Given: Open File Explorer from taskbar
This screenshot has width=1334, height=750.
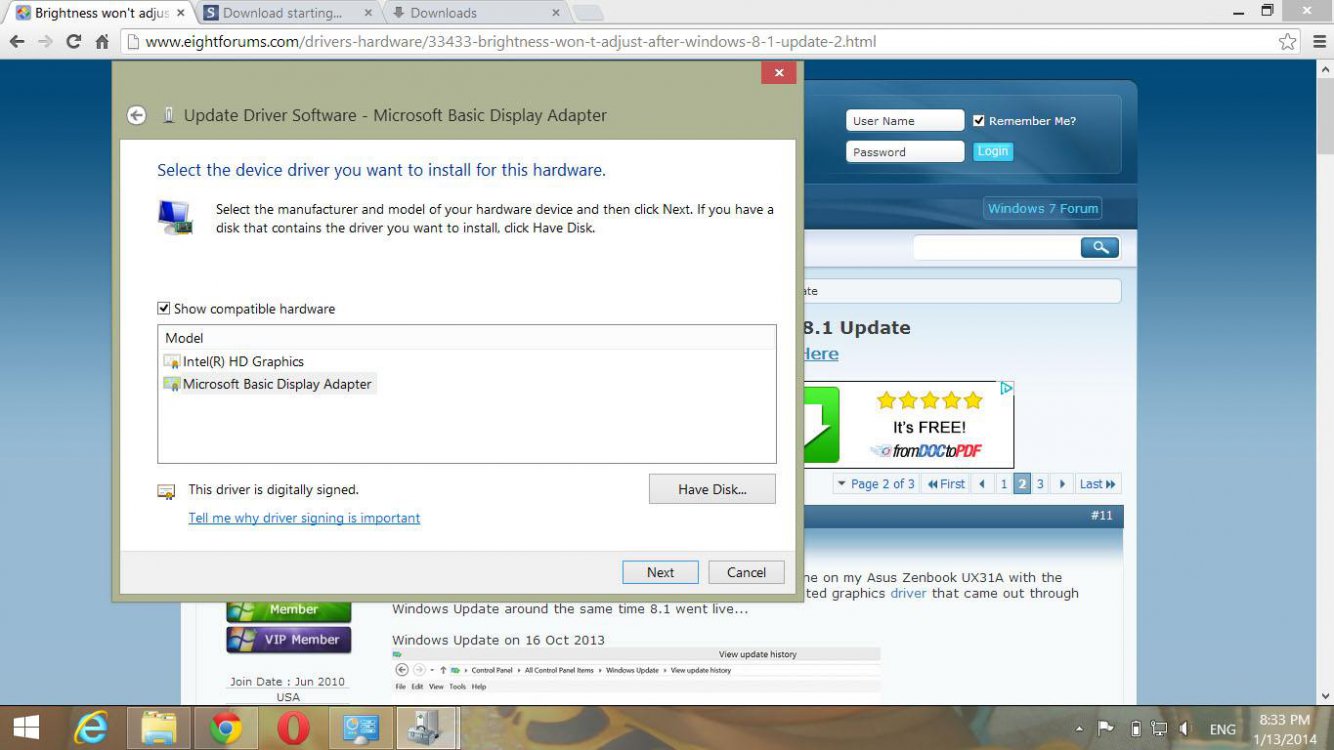Looking at the screenshot, I should tap(158, 727).
